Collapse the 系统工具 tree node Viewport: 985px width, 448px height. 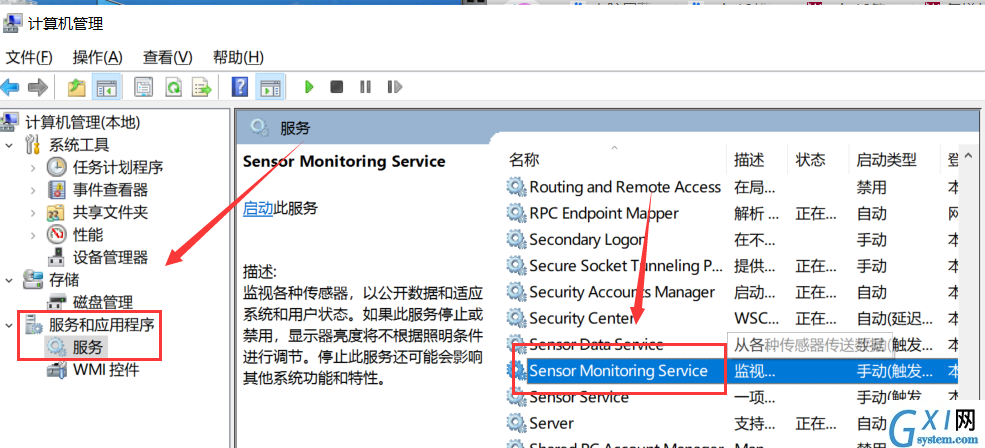(9, 145)
